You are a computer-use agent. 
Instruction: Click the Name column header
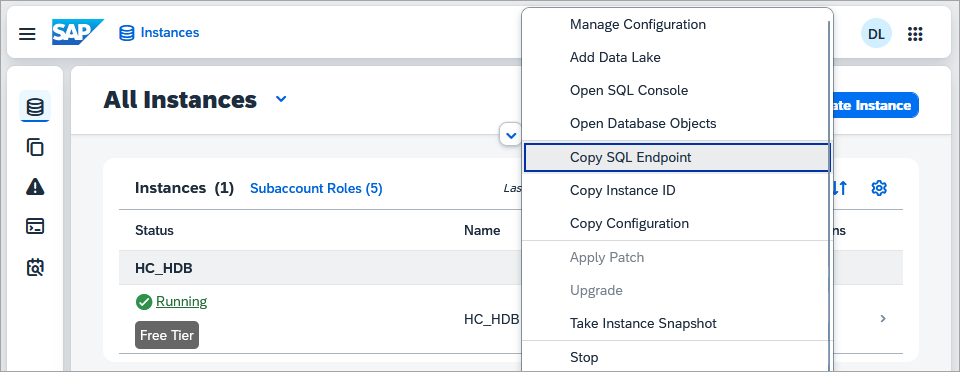point(482,231)
